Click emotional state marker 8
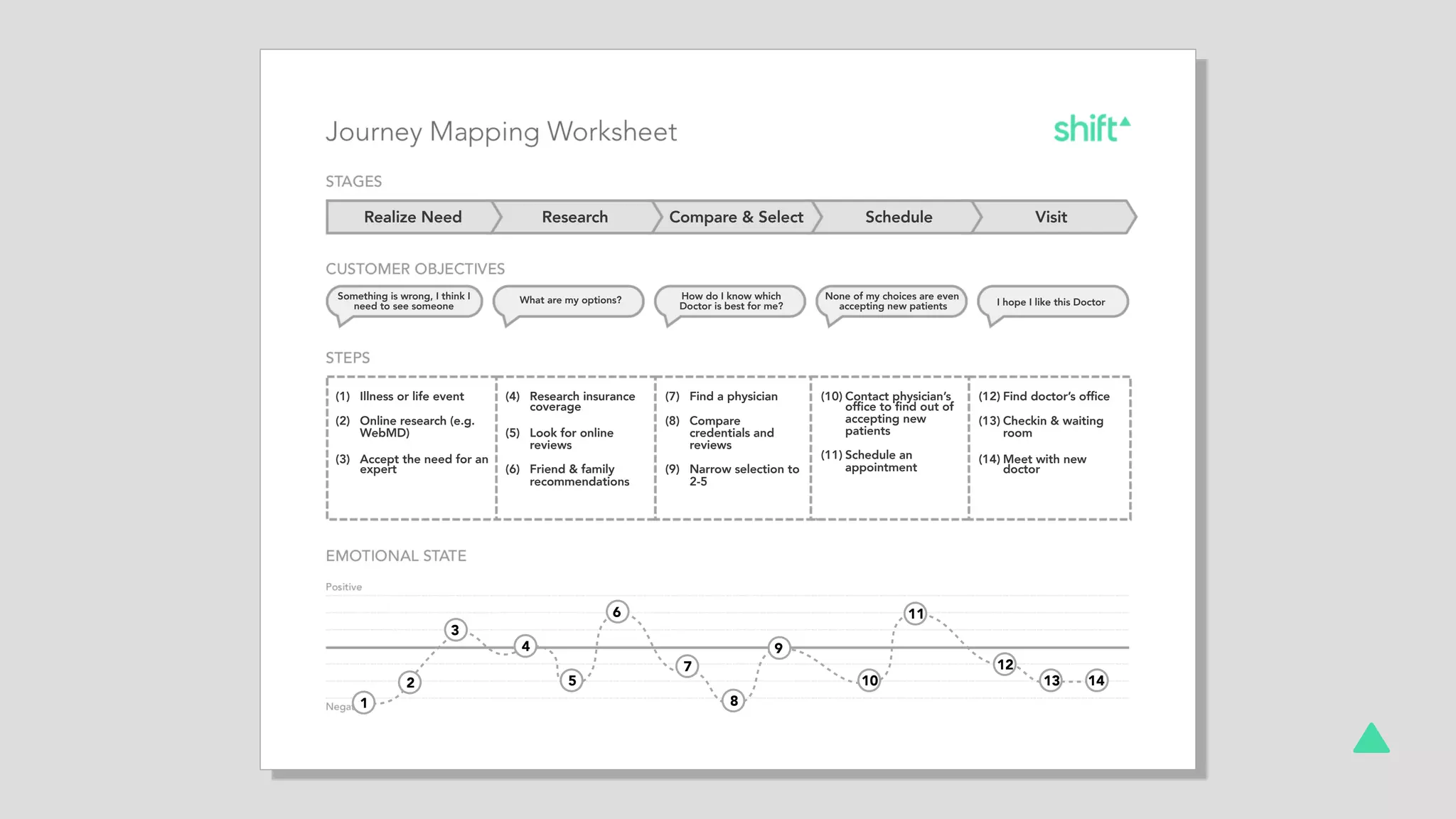 [734, 701]
